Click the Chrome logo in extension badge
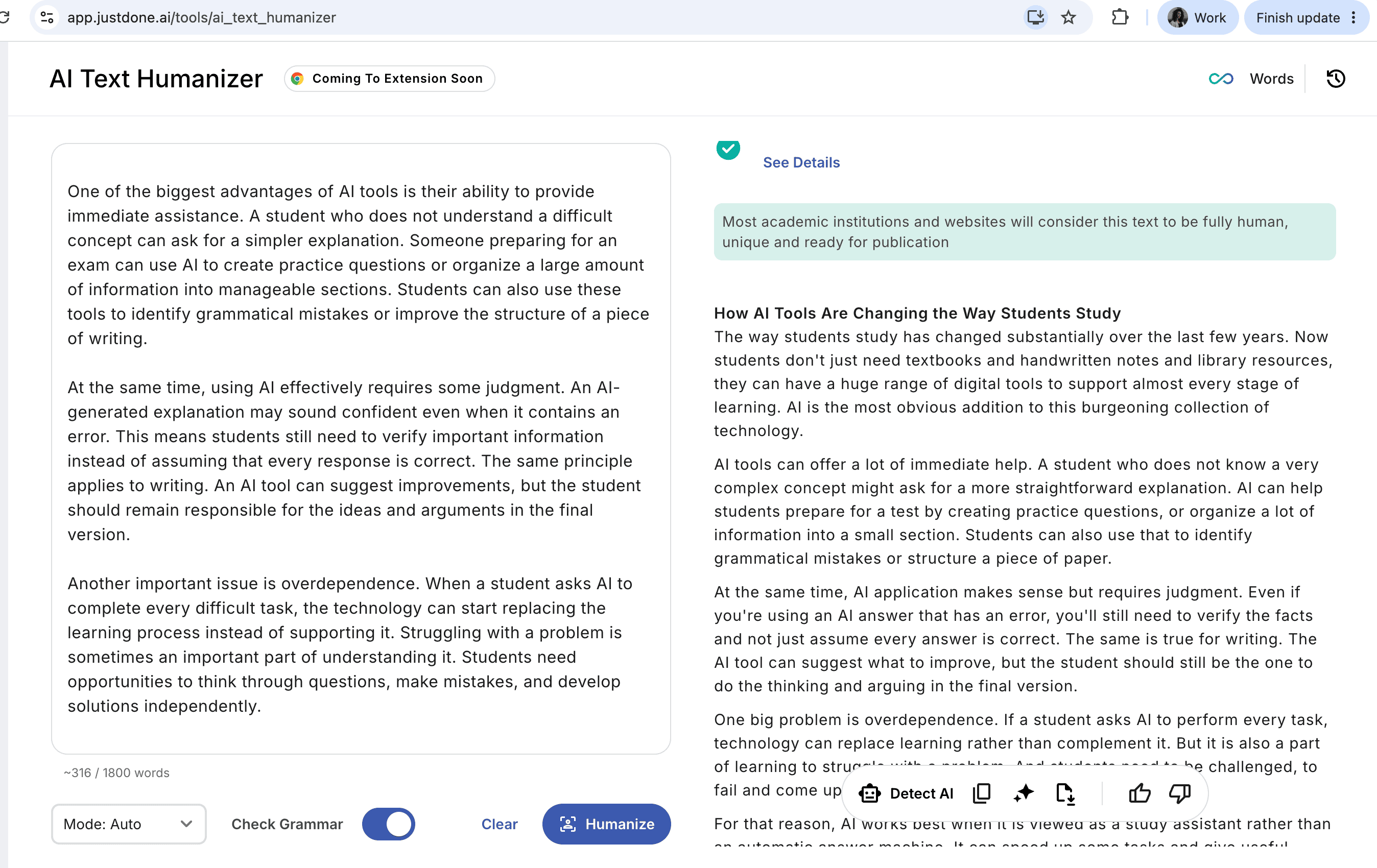Viewport: 1377px width, 868px height. click(x=297, y=78)
